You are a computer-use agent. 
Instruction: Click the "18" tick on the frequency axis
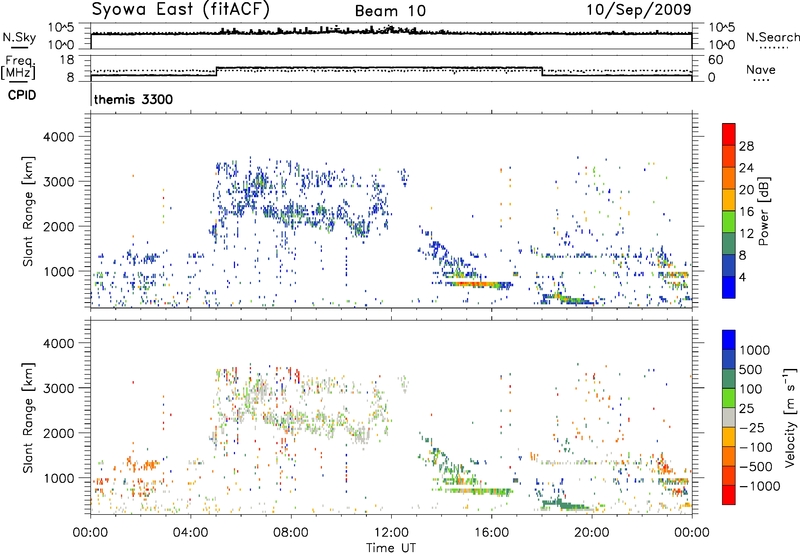click(x=66, y=60)
